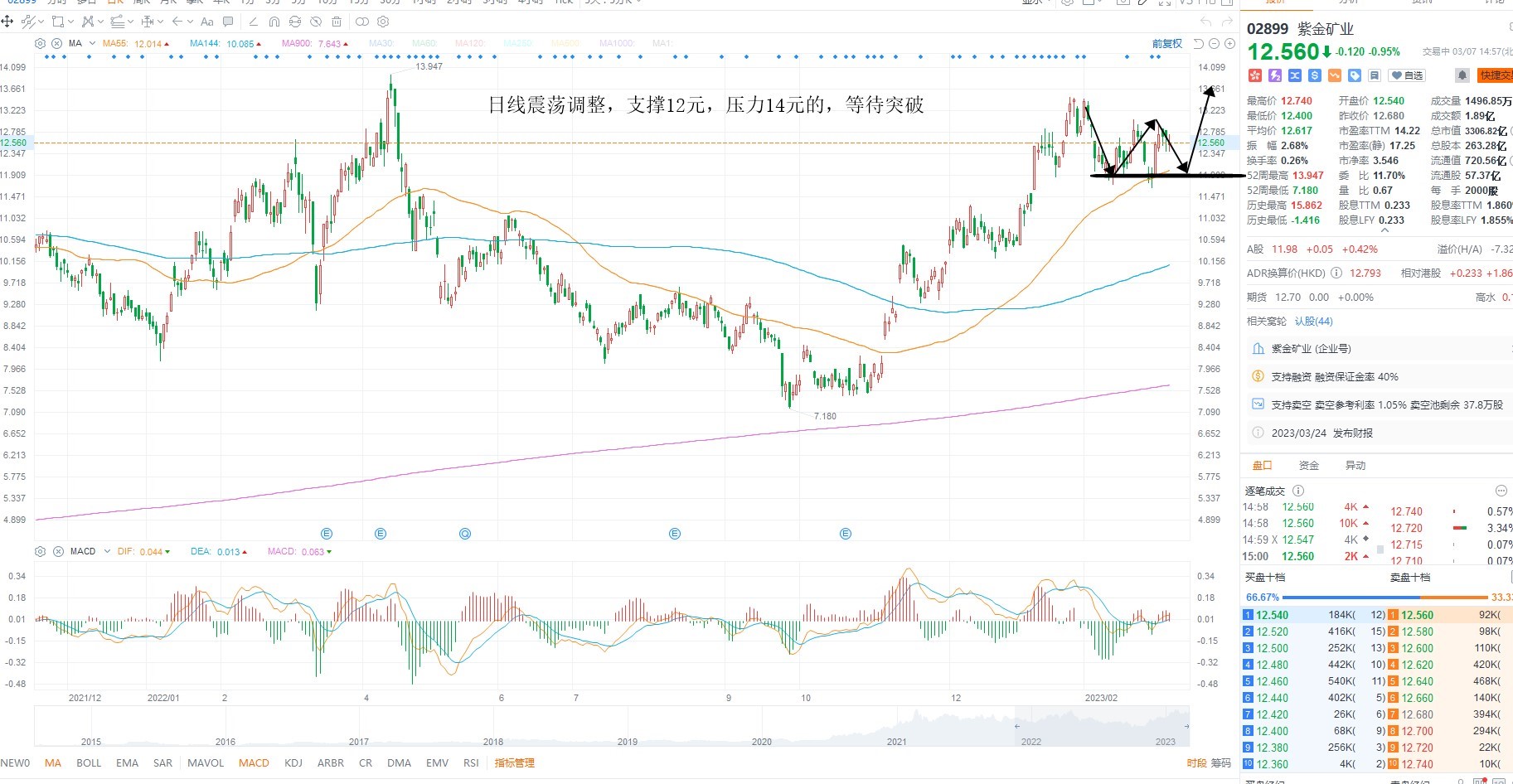The image size is (1513, 784).
Task: Choose the trend line drawing tool
Action: (28, 22)
